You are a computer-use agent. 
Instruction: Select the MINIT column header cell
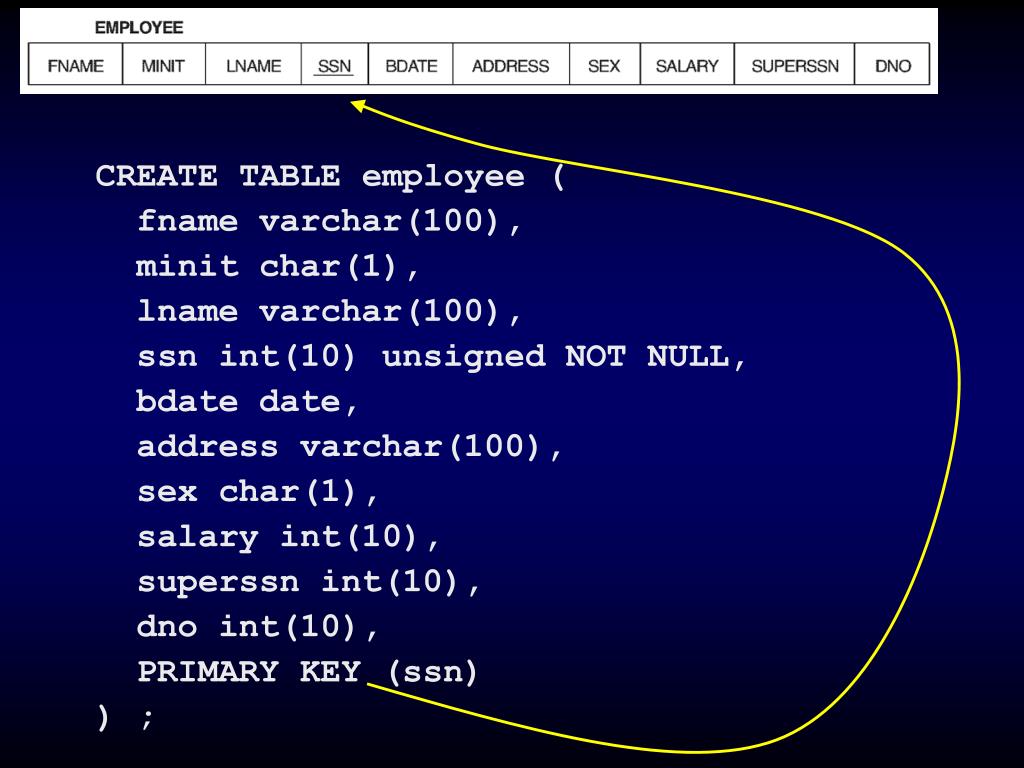coord(164,64)
